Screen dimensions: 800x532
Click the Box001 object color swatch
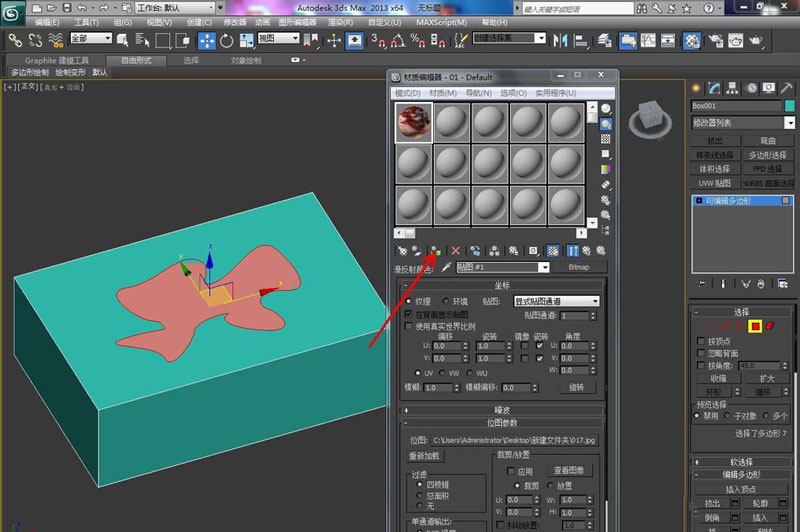pyautogui.click(x=789, y=105)
